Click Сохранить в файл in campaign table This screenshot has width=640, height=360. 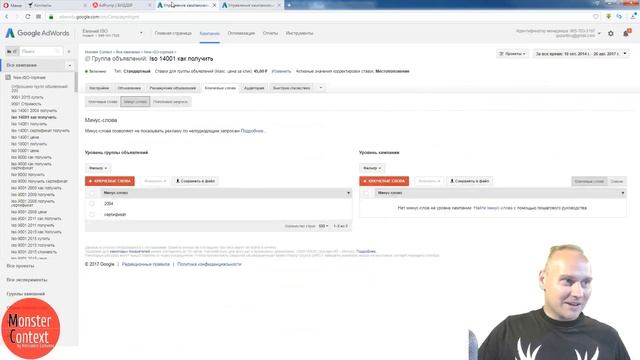[x=469, y=181]
